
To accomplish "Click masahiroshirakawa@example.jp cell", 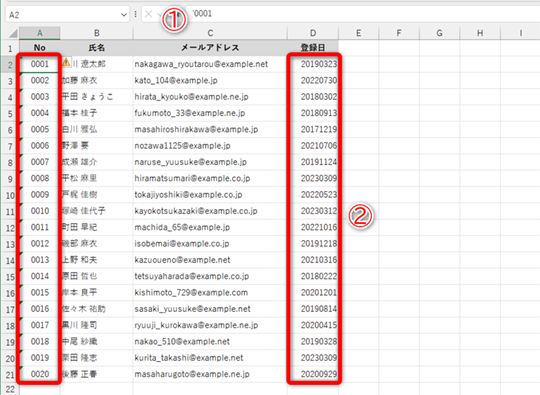I will [210, 129].
